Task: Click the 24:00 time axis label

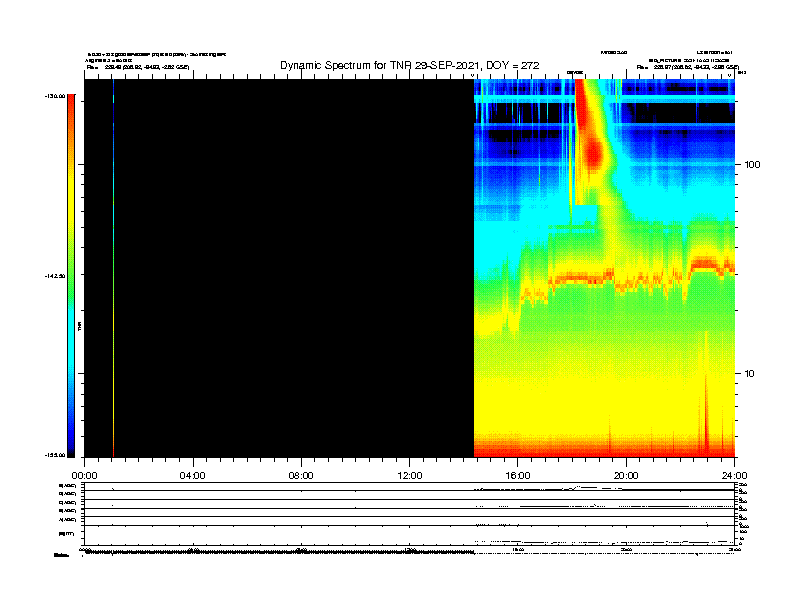Action: point(734,475)
